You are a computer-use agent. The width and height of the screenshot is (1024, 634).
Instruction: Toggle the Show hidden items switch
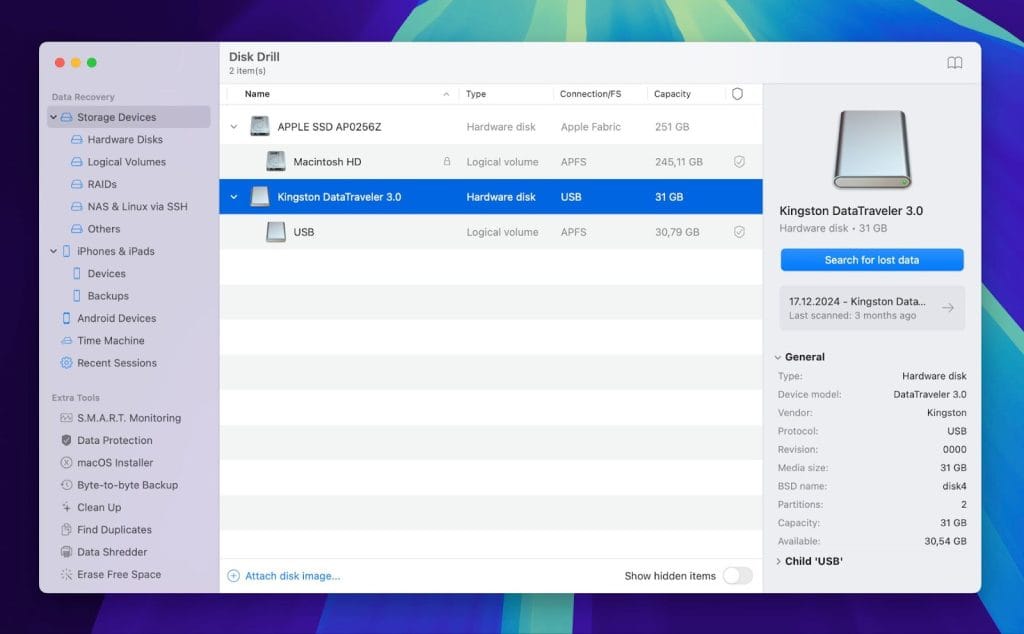tap(737, 576)
